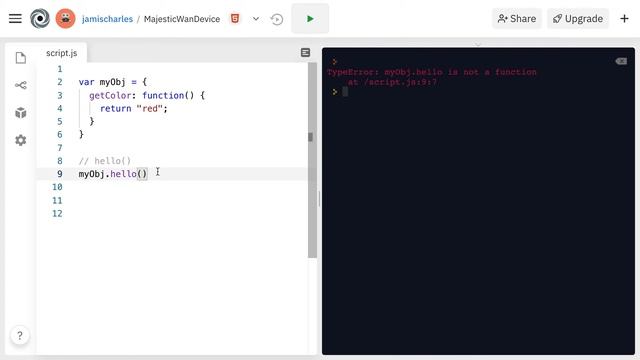Click line number 12 in gutter
Image resolution: width=640 pixels, height=360 pixels.
[57, 213]
